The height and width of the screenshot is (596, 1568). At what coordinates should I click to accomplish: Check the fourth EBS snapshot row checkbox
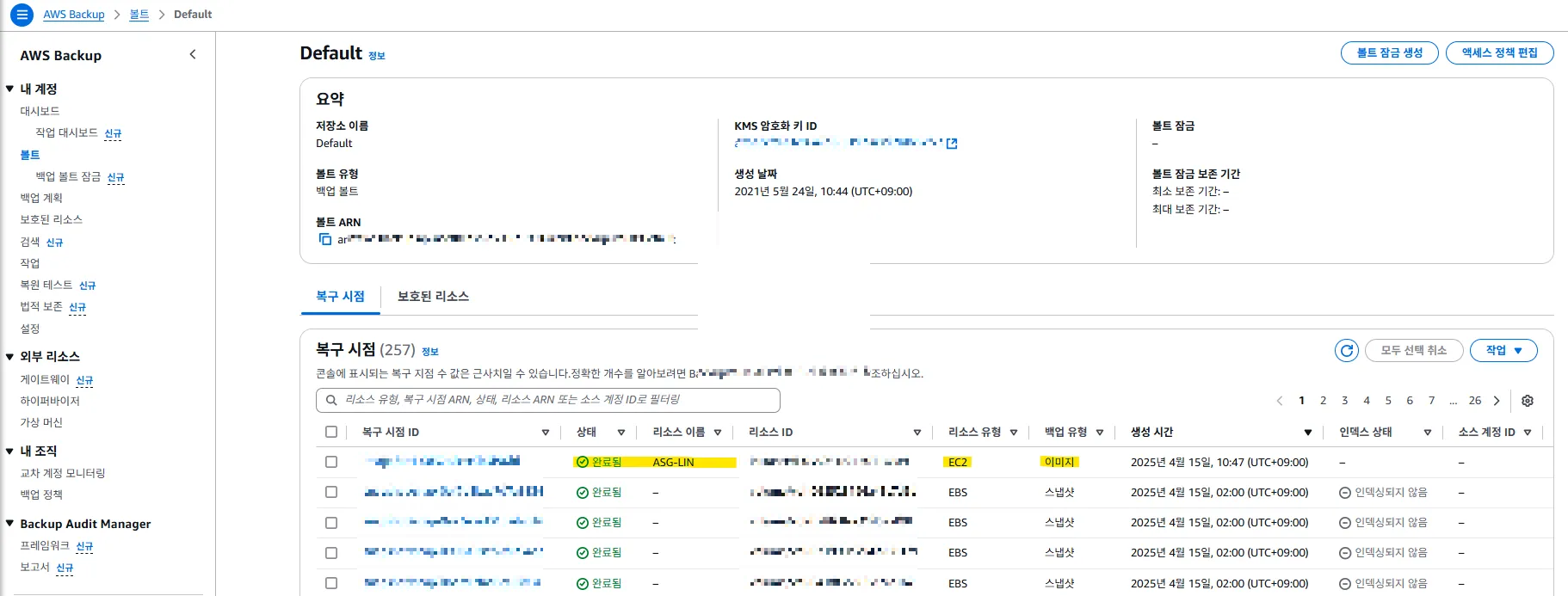(x=331, y=583)
